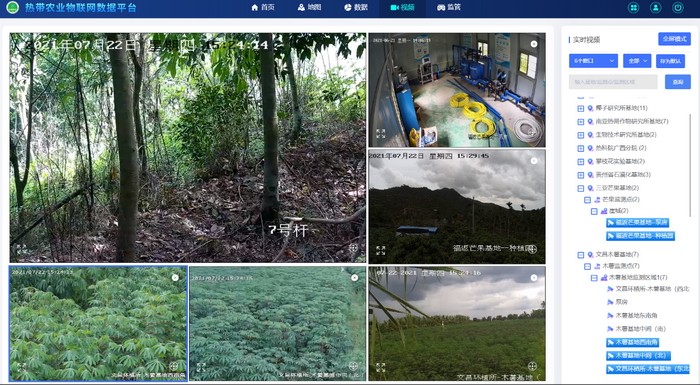Screen dimensions: 700x385
Task: Select the pump room video tile
Action: click(x=457, y=90)
